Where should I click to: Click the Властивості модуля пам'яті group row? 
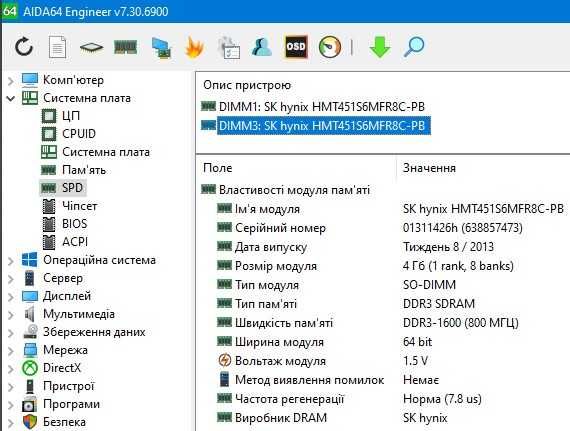click(x=285, y=190)
